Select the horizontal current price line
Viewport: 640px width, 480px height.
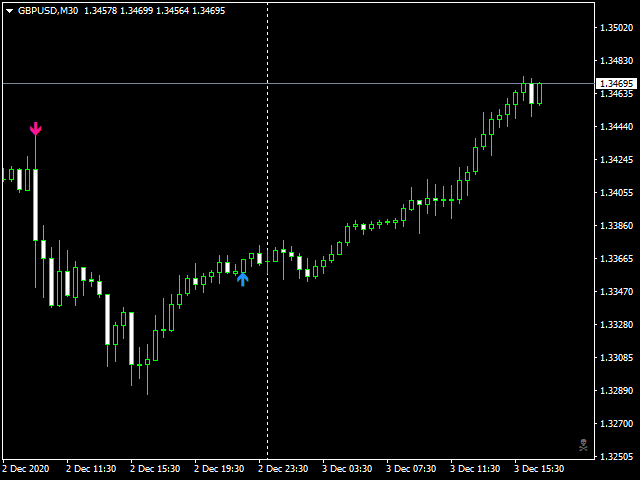click(x=298, y=83)
